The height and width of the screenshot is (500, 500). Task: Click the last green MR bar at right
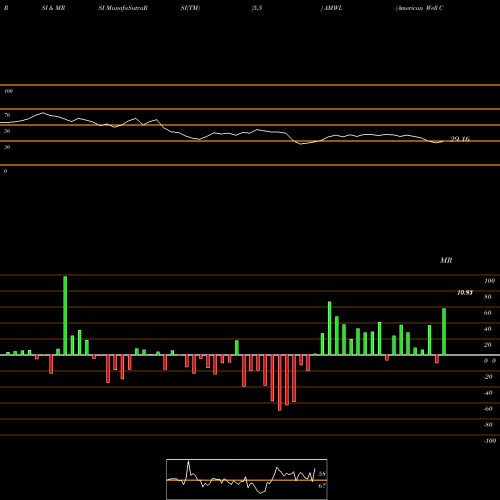pyautogui.click(x=444, y=332)
